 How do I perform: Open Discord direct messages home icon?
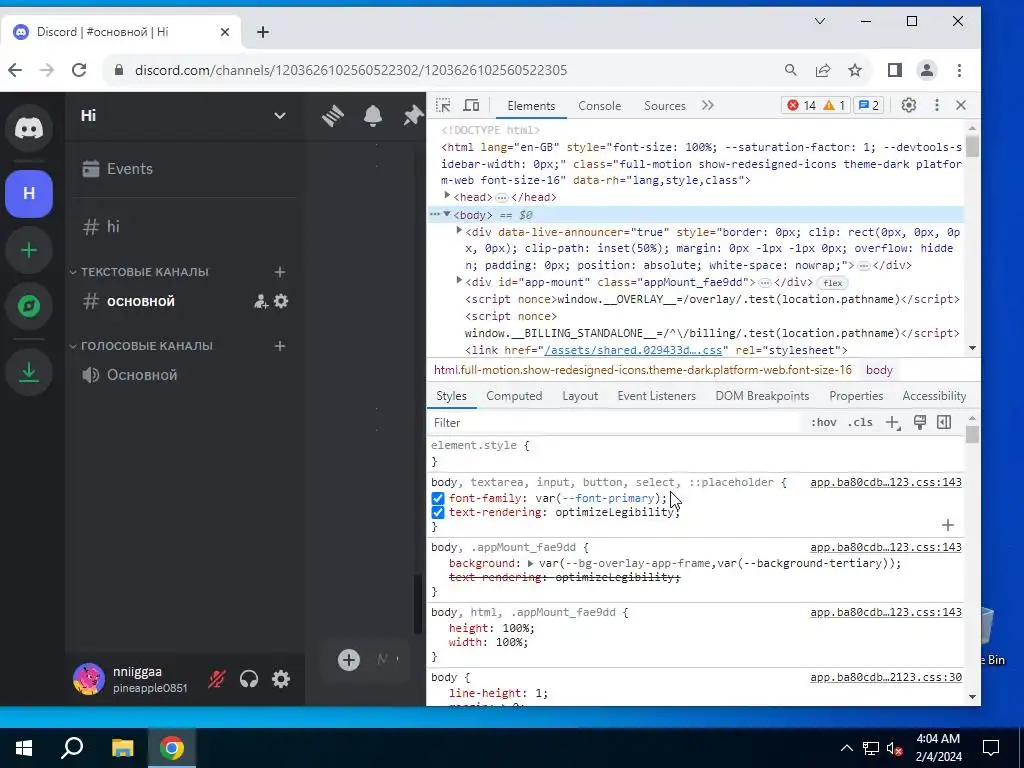[x=29, y=129]
